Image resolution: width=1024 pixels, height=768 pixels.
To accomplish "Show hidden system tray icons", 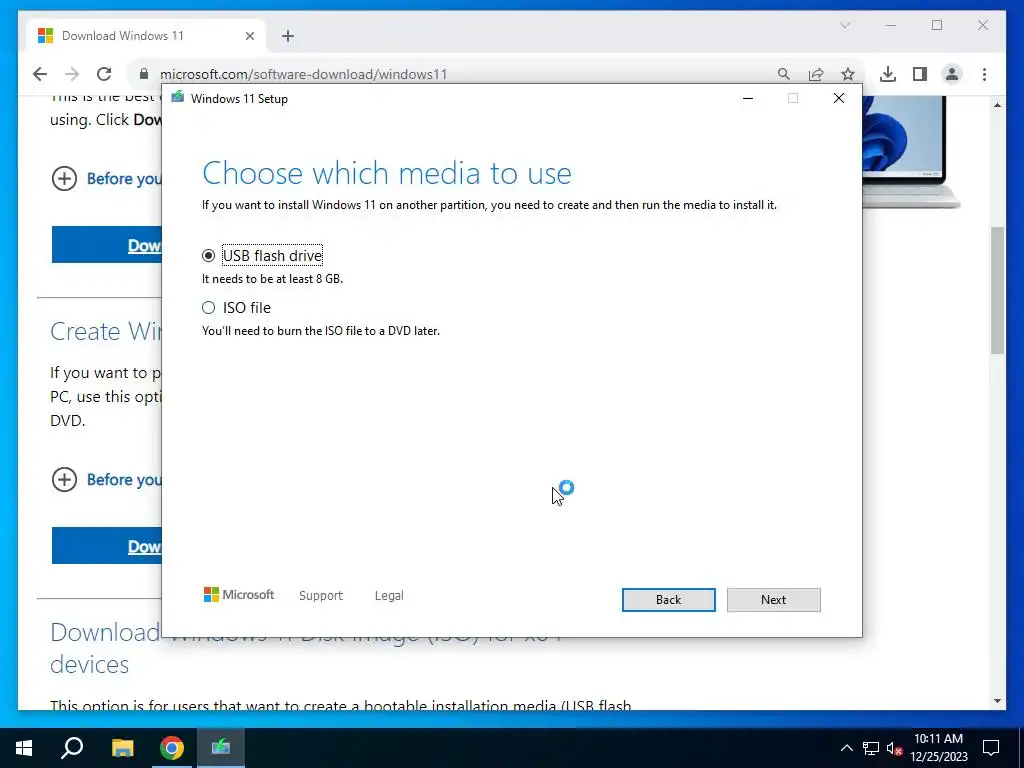I will (x=846, y=748).
